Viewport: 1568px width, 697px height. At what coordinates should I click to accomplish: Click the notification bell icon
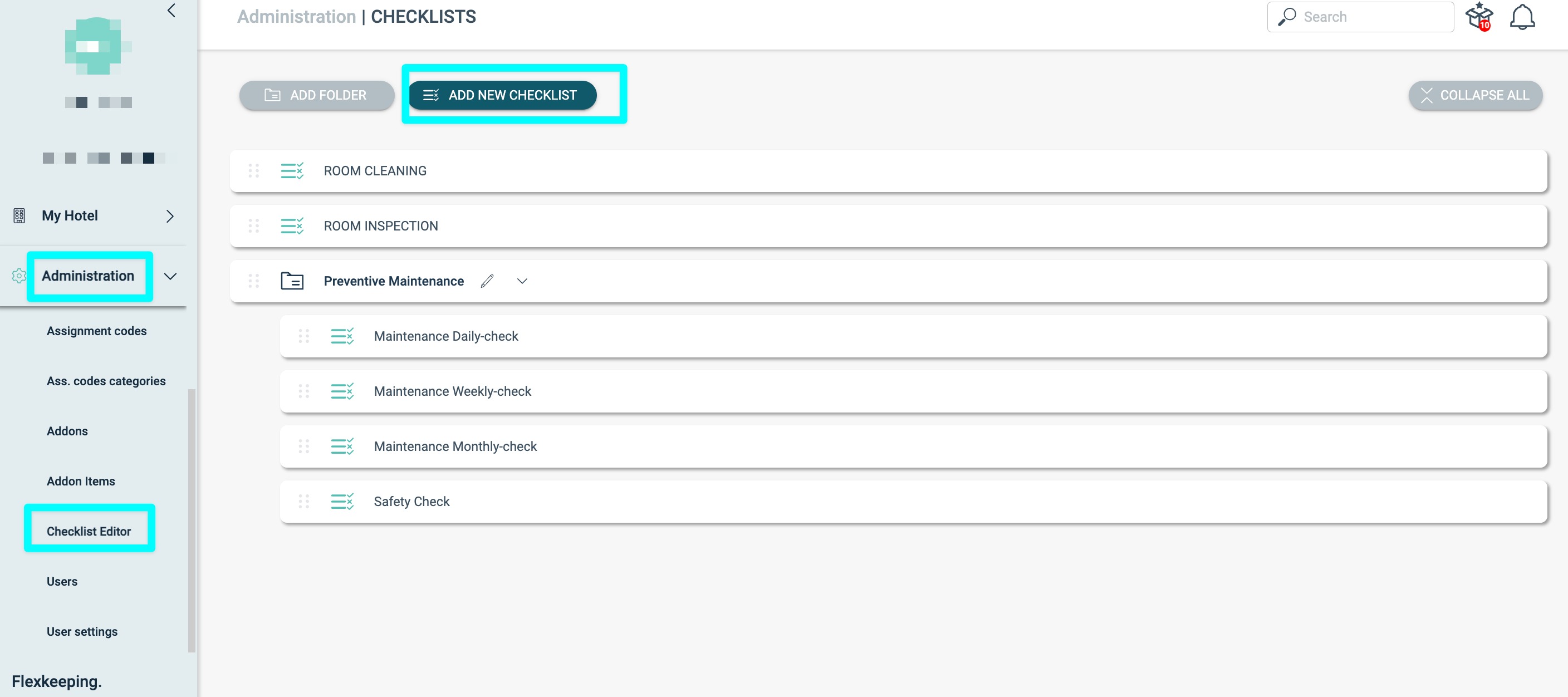pos(1522,17)
